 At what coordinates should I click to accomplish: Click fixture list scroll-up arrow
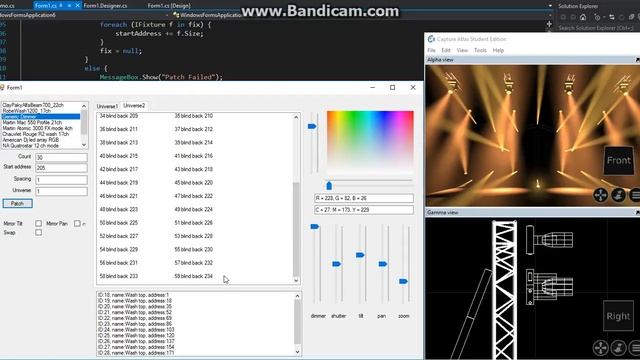(x=84, y=106)
